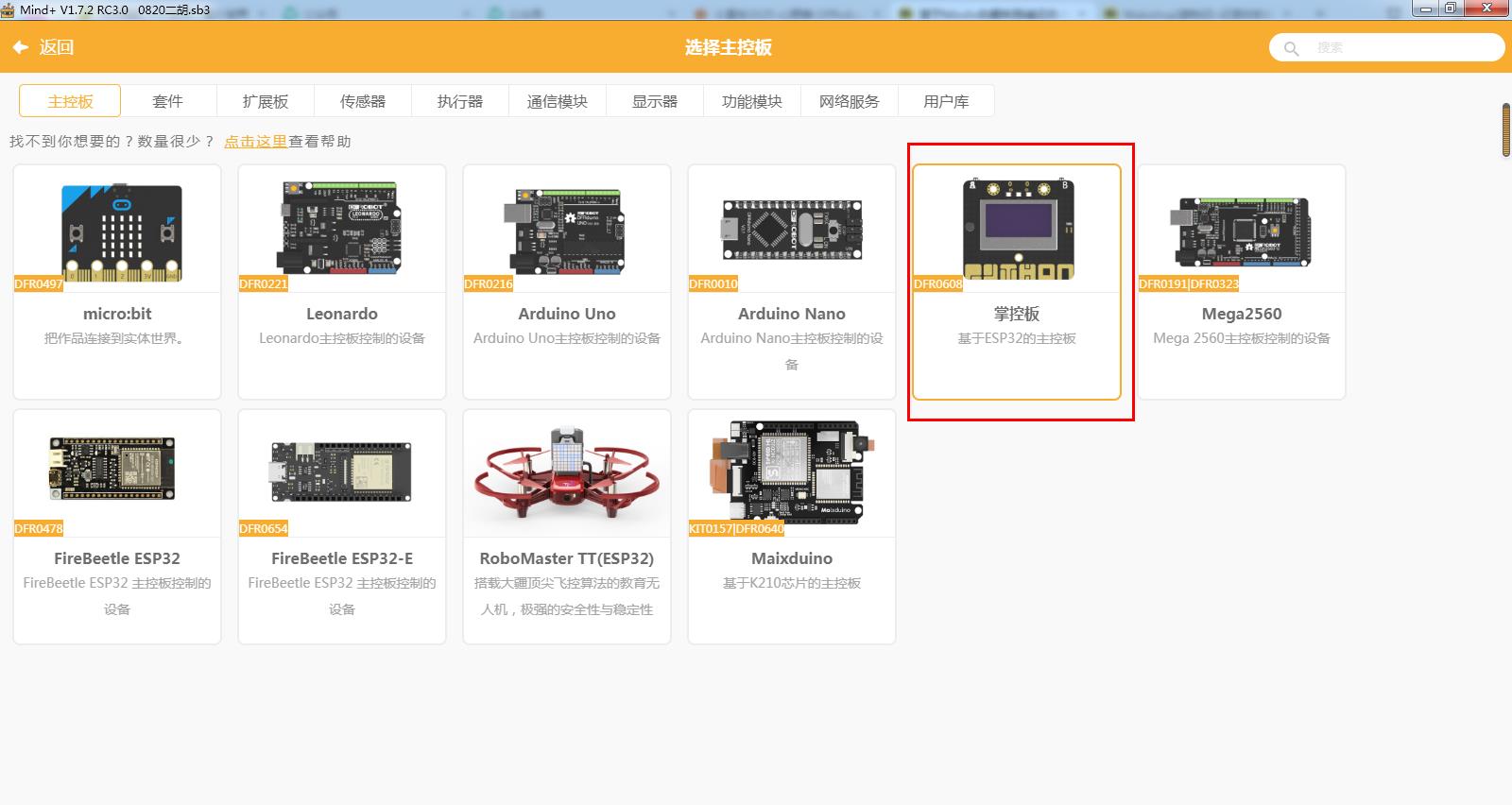The height and width of the screenshot is (805, 1512).
Task: Switch to the 执行器 tab
Action: 460,101
